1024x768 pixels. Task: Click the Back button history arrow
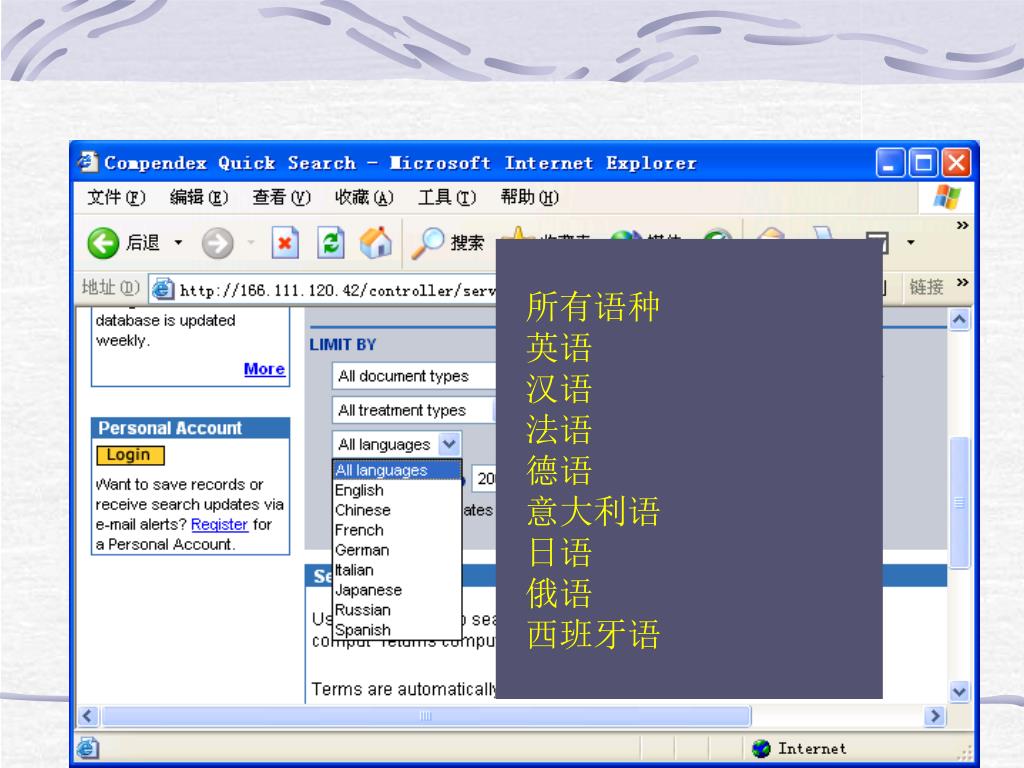pyautogui.click(x=178, y=243)
